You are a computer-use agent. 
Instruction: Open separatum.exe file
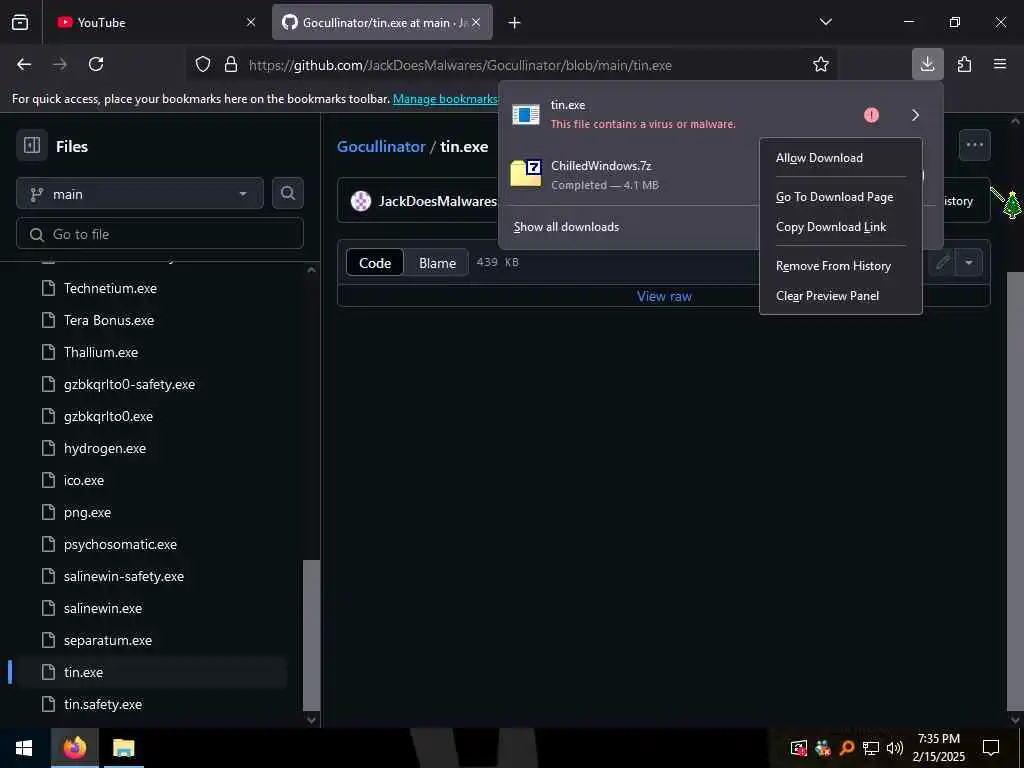point(108,640)
